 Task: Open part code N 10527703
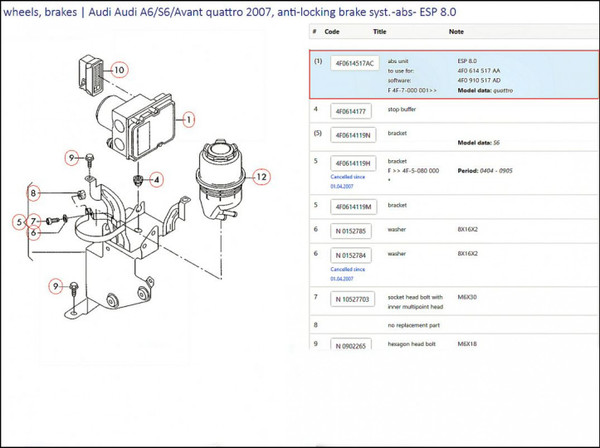coord(352,299)
